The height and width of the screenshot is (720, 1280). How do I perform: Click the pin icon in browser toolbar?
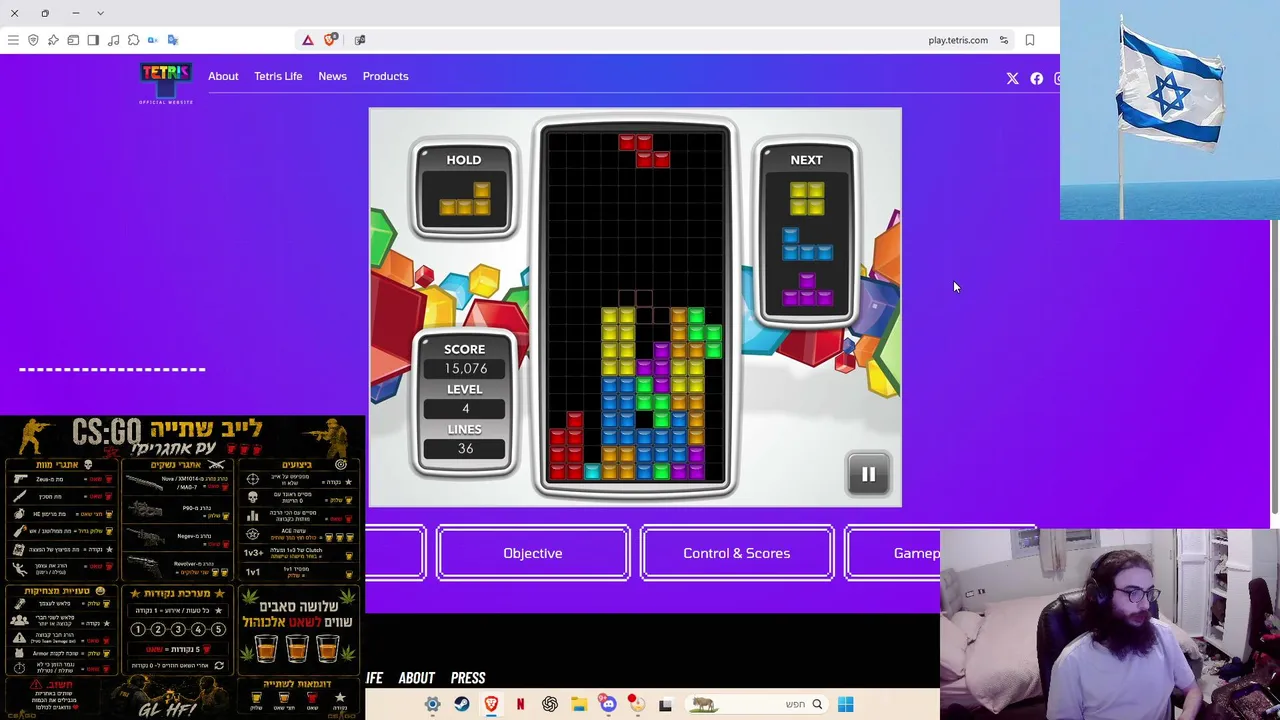point(53,40)
